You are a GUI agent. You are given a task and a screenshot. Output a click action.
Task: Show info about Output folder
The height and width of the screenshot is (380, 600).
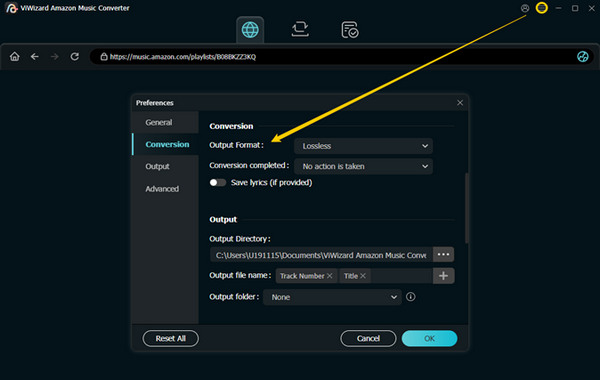click(411, 297)
